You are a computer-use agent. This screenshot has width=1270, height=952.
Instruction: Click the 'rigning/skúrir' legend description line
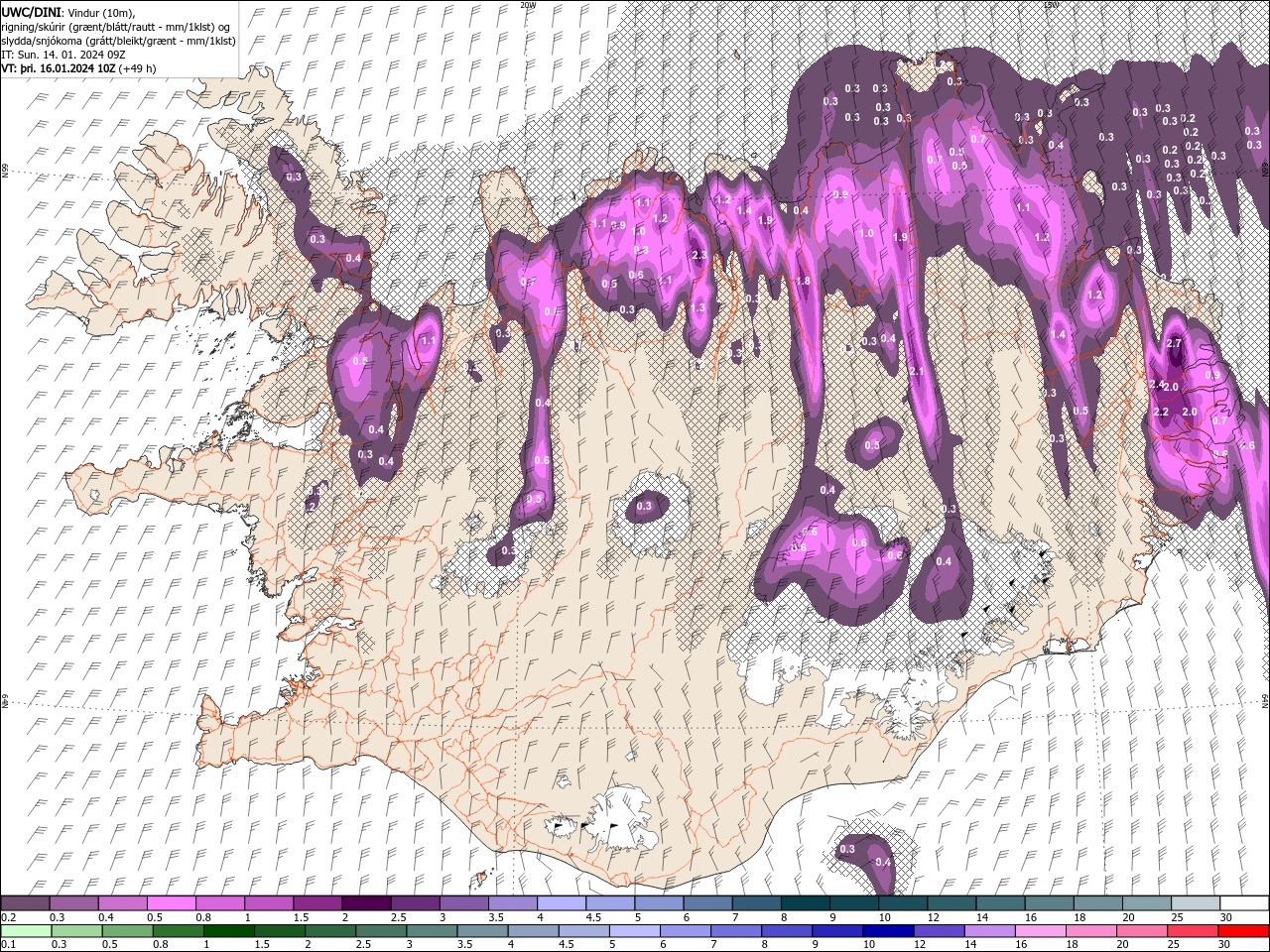pyautogui.click(x=116, y=27)
